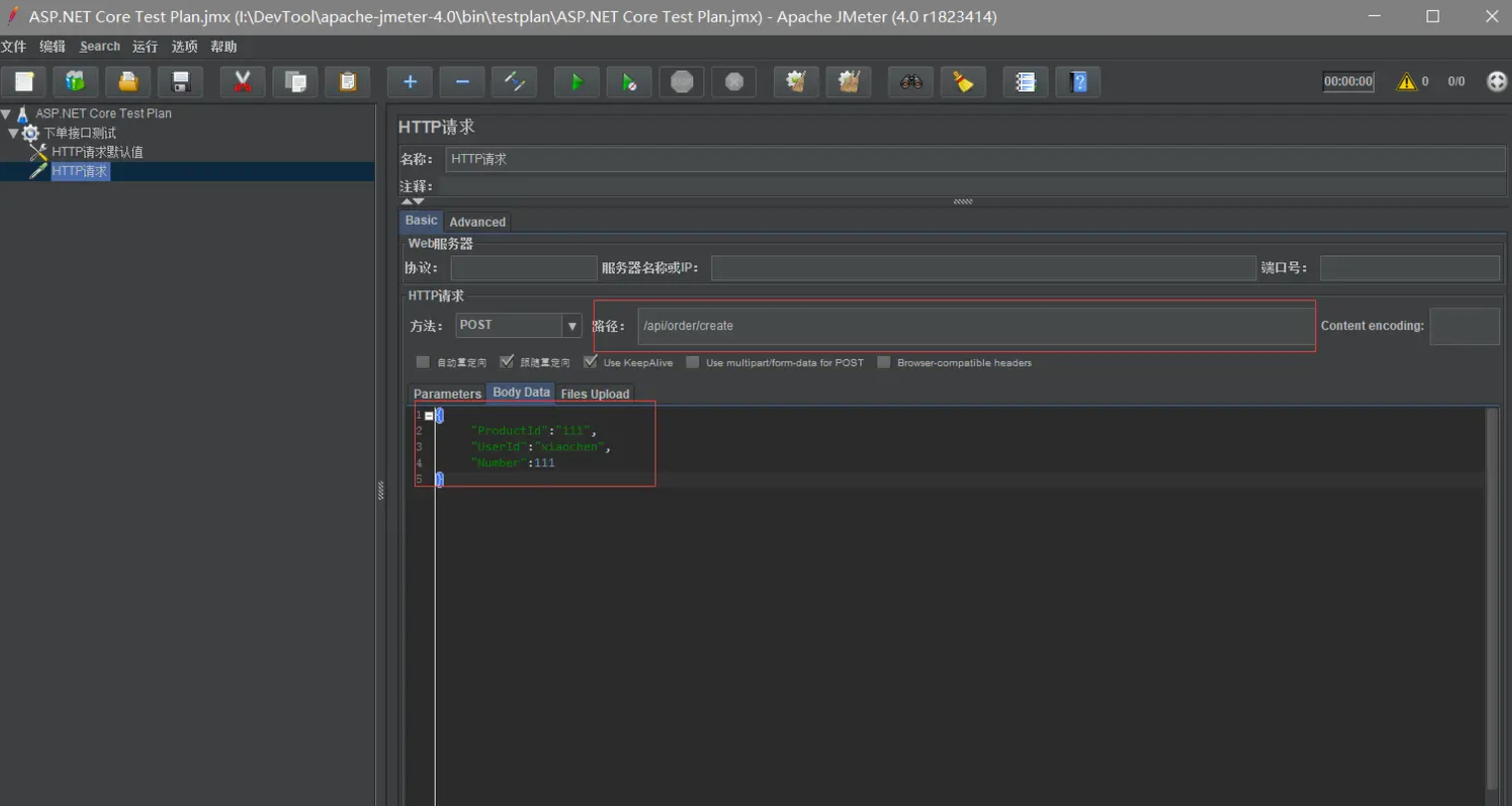Enable Use multipart/form-data for POST checkbox
The height and width of the screenshot is (806, 1512).
click(693, 362)
